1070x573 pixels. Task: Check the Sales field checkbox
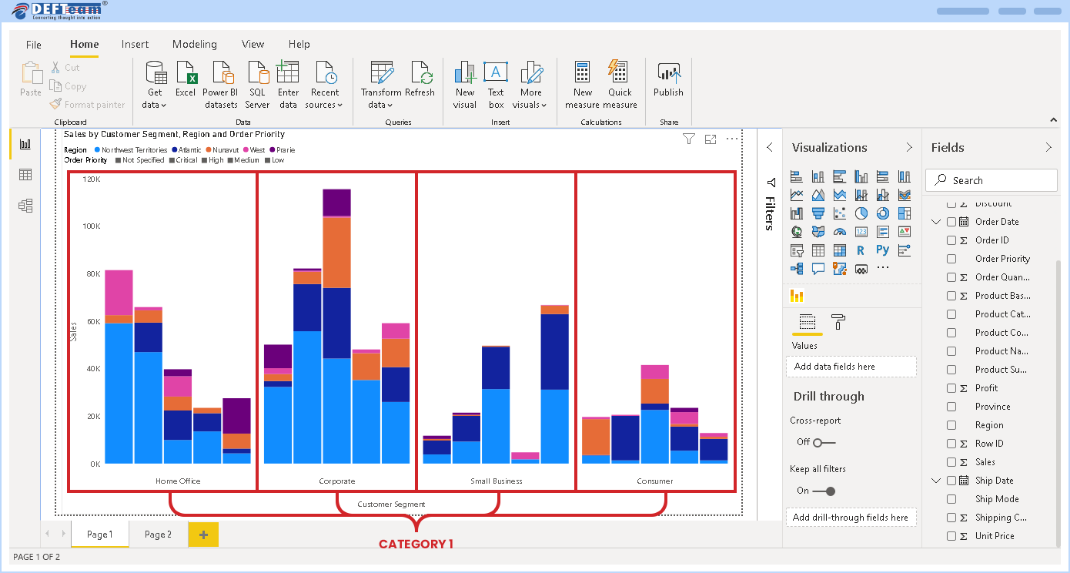pos(951,462)
